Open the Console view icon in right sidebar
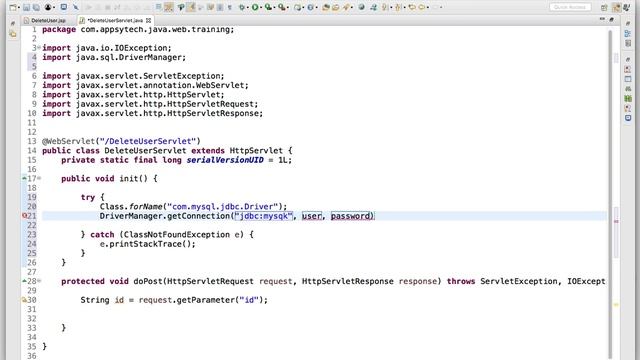This screenshot has width=640, height=360. click(628, 118)
